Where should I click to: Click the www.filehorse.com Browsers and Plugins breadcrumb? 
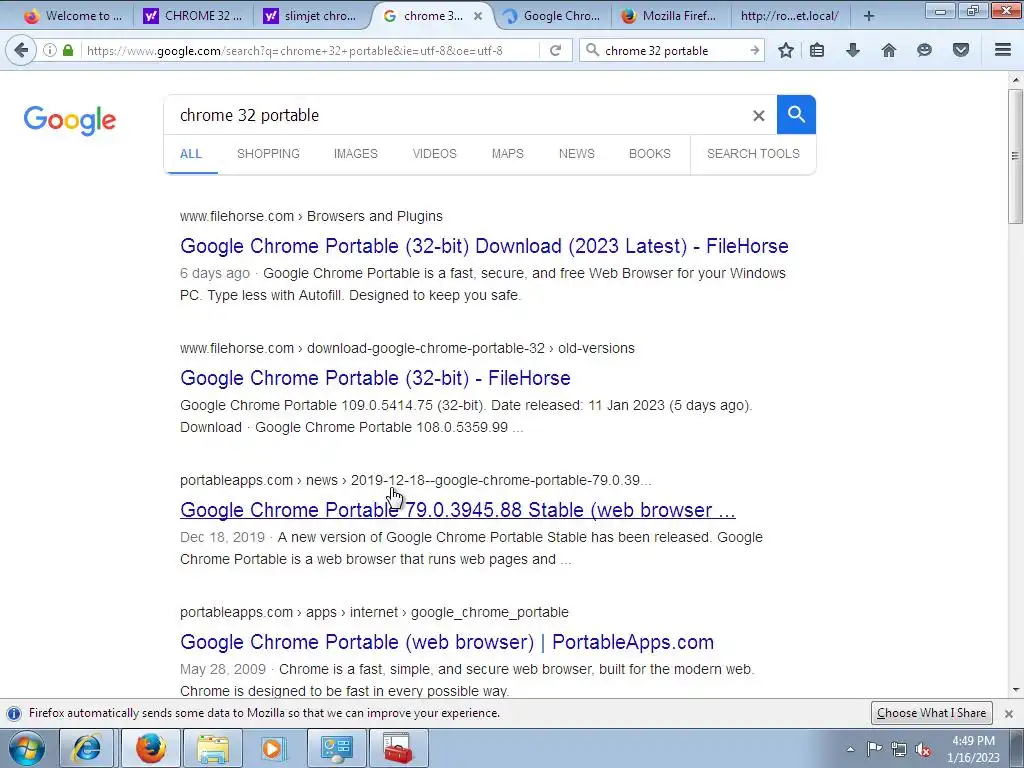[x=311, y=216]
